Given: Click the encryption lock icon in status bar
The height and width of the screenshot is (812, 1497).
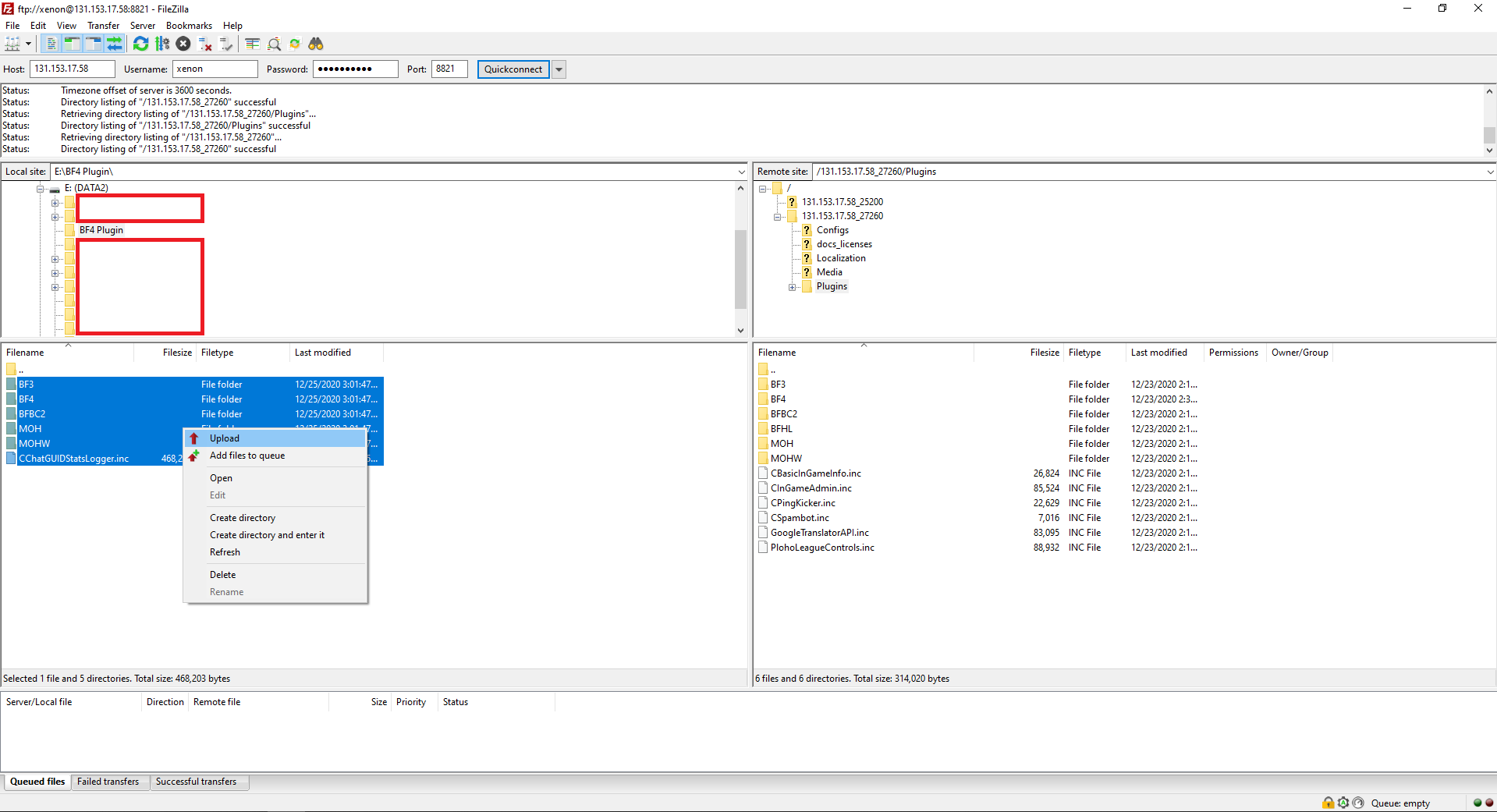Looking at the screenshot, I should (x=1328, y=803).
